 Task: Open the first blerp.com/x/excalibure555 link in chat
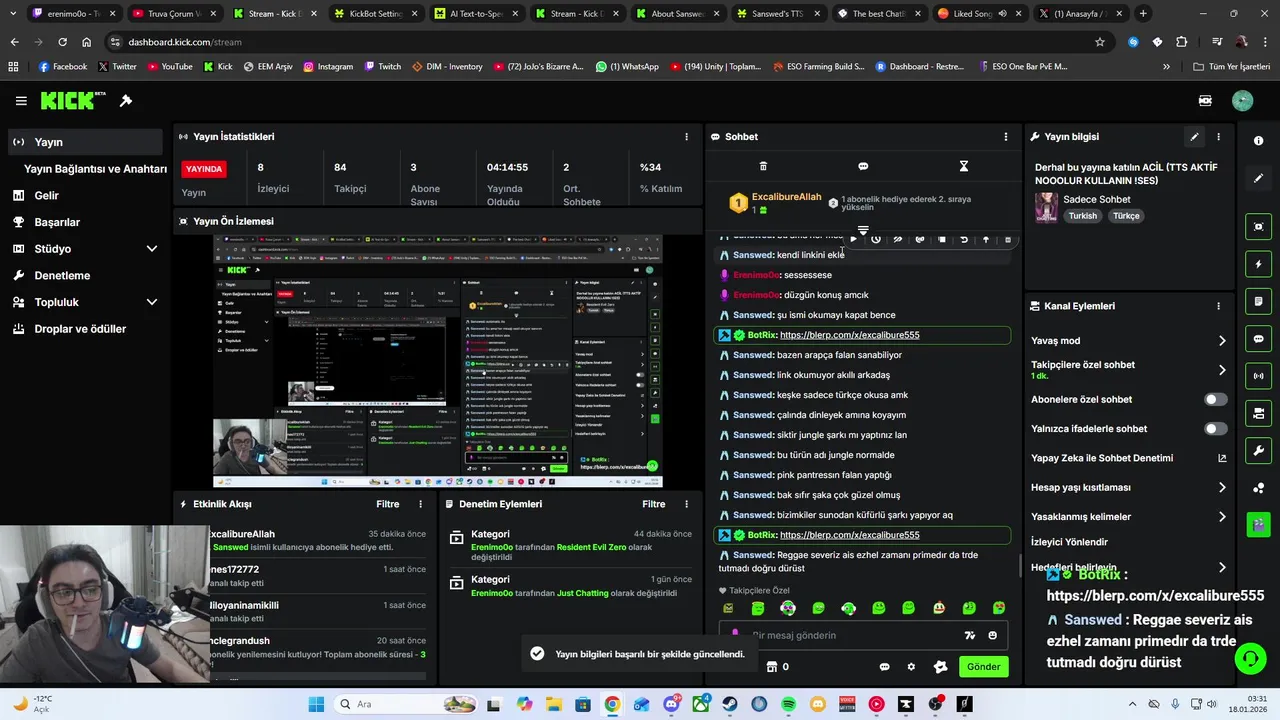point(849,335)
